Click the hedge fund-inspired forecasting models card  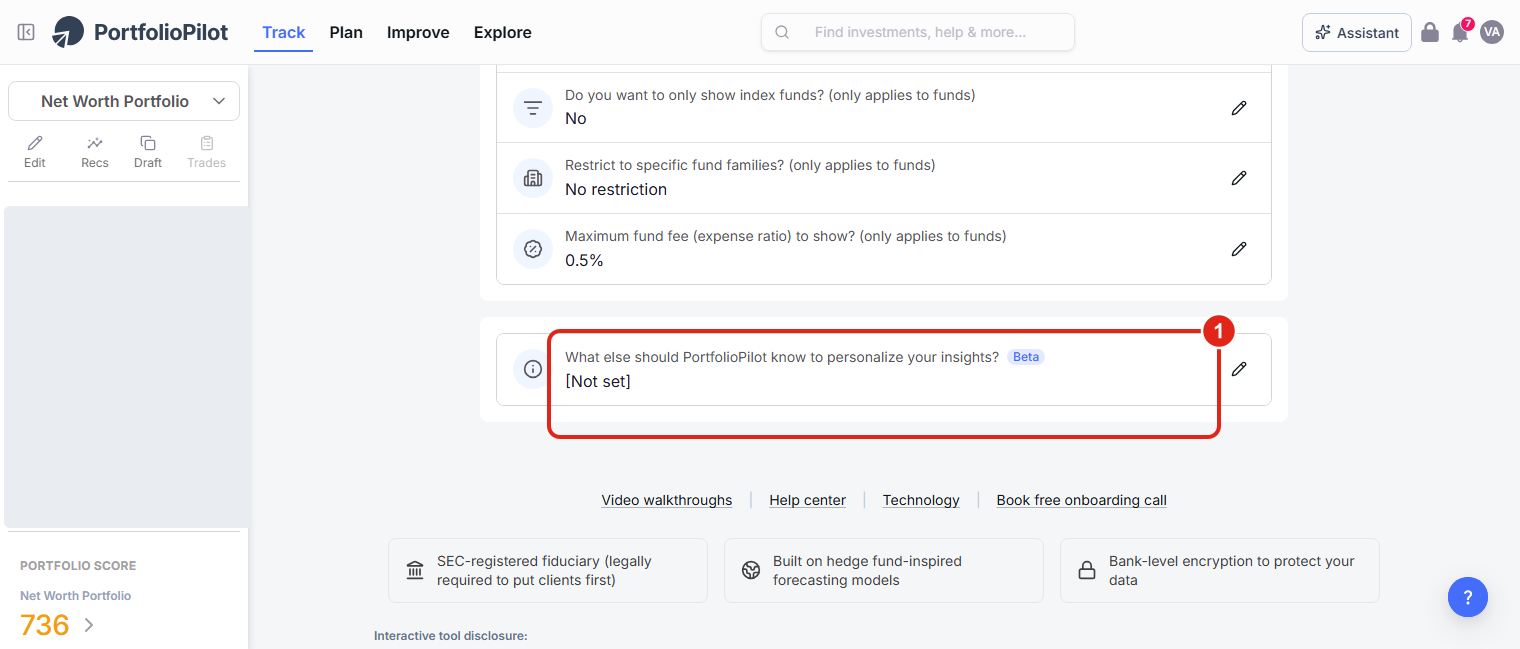(x=884, y=571)
